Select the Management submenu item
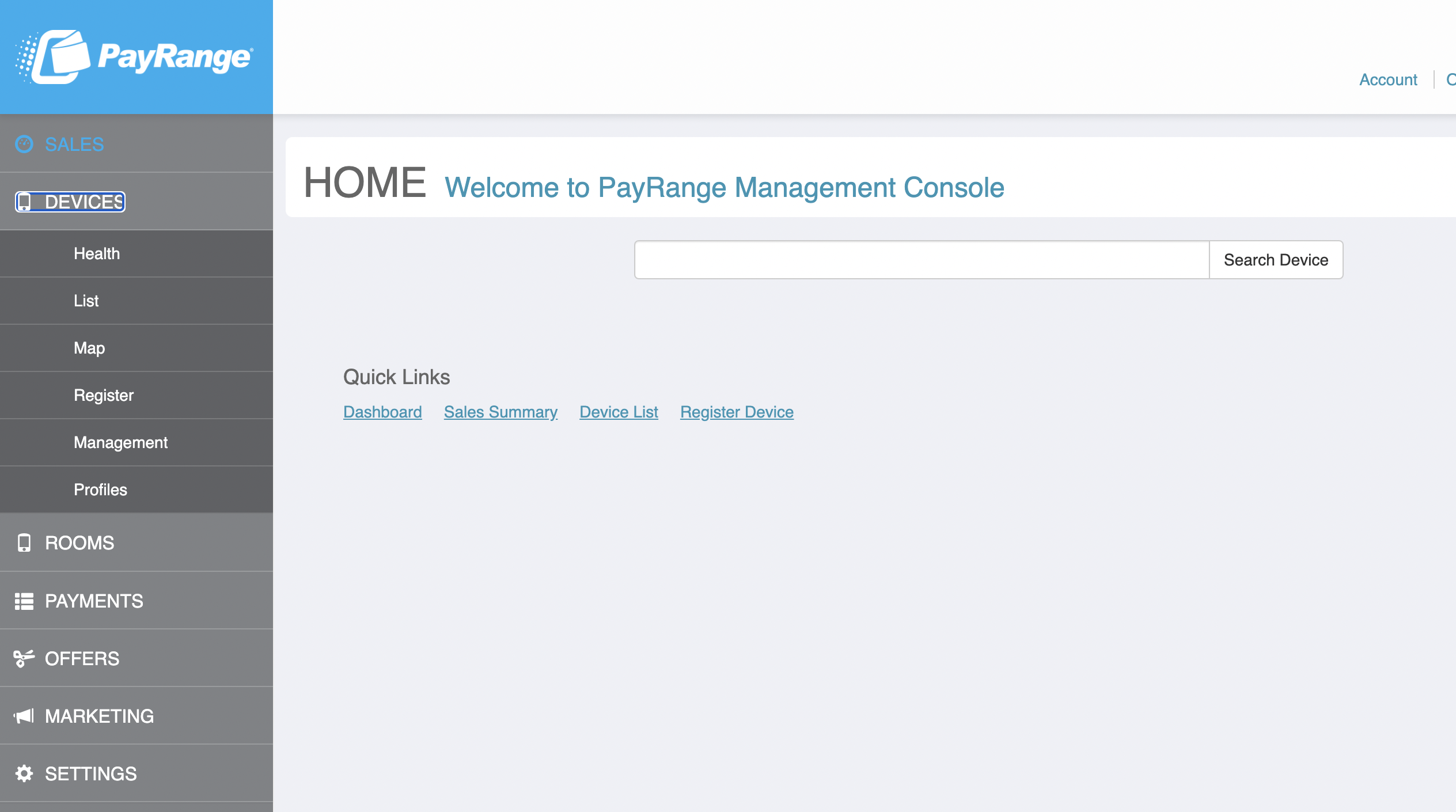Image resolution: width=1456 pixels, height=812 pixels. 121,442
